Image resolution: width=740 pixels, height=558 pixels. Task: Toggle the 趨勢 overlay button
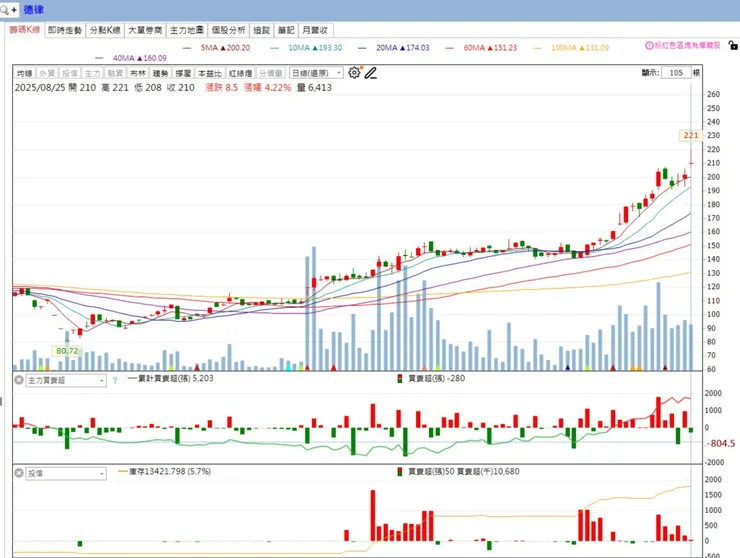[x=160, y=73]
